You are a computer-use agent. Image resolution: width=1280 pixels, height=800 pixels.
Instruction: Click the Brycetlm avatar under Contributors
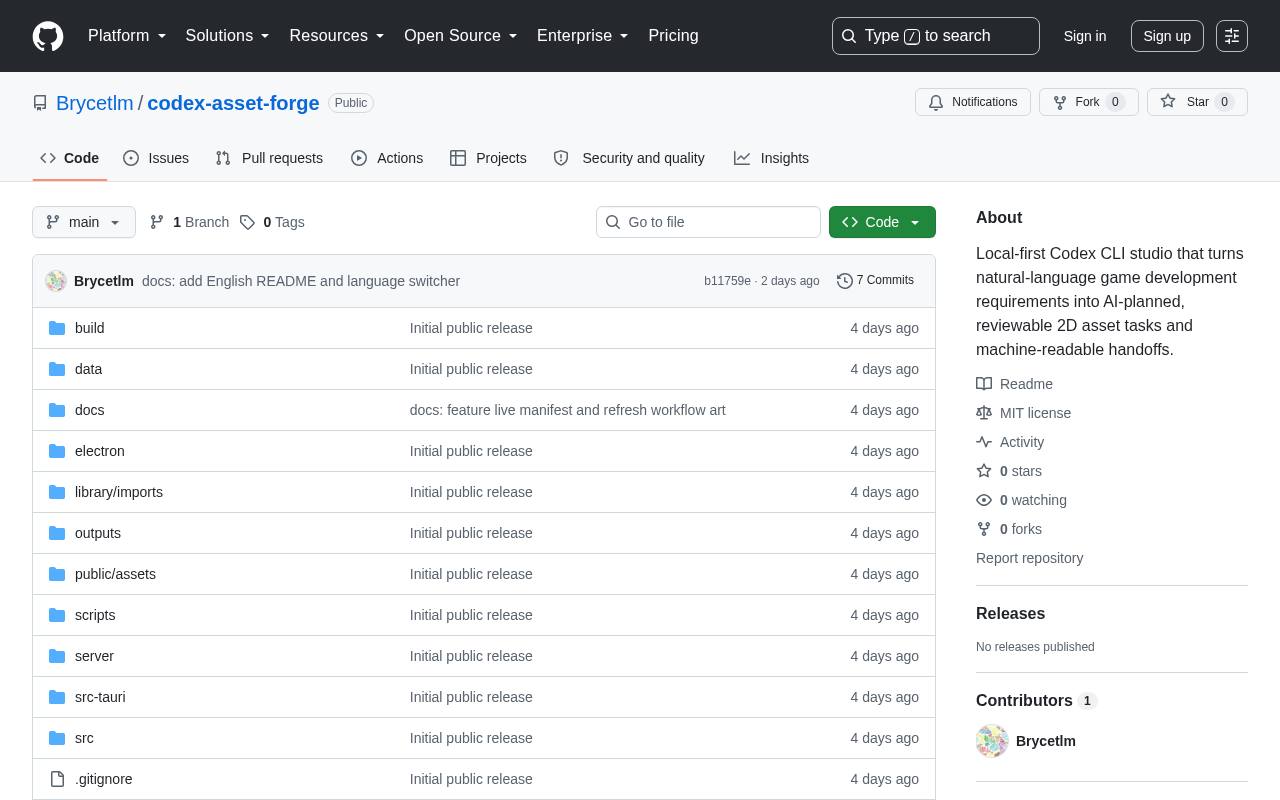[x=992, y=741]
